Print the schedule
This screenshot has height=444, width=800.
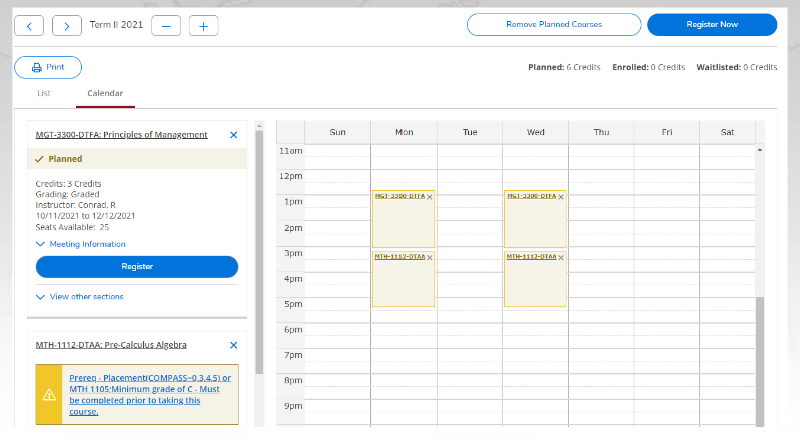coord(48,67)
